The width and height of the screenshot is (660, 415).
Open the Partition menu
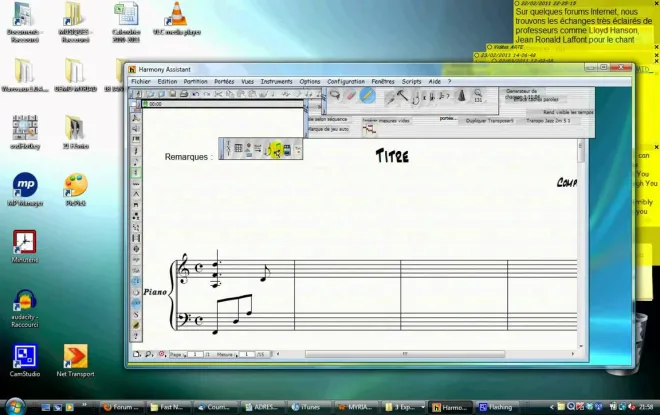pyautogui.click(x=195, y=82)
